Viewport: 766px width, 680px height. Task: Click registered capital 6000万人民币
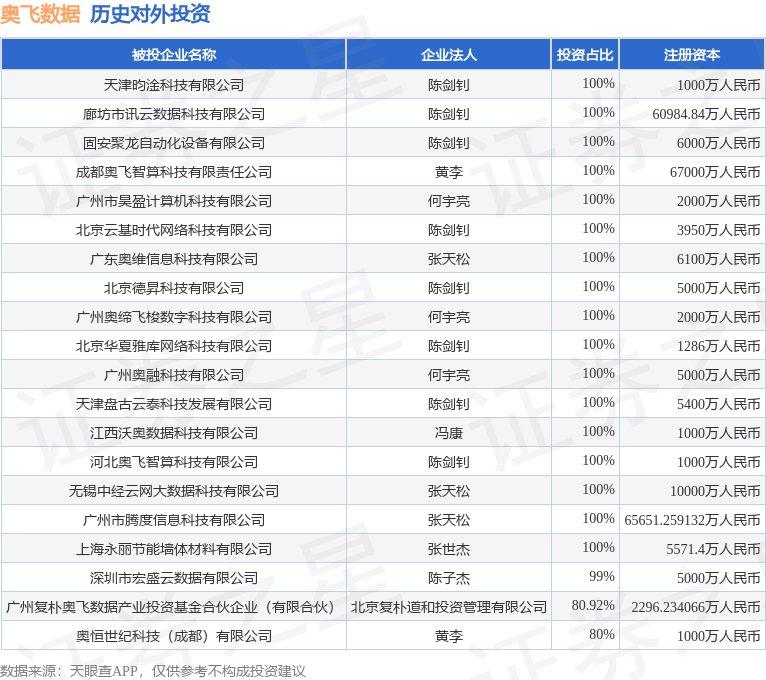click(719, 143)
